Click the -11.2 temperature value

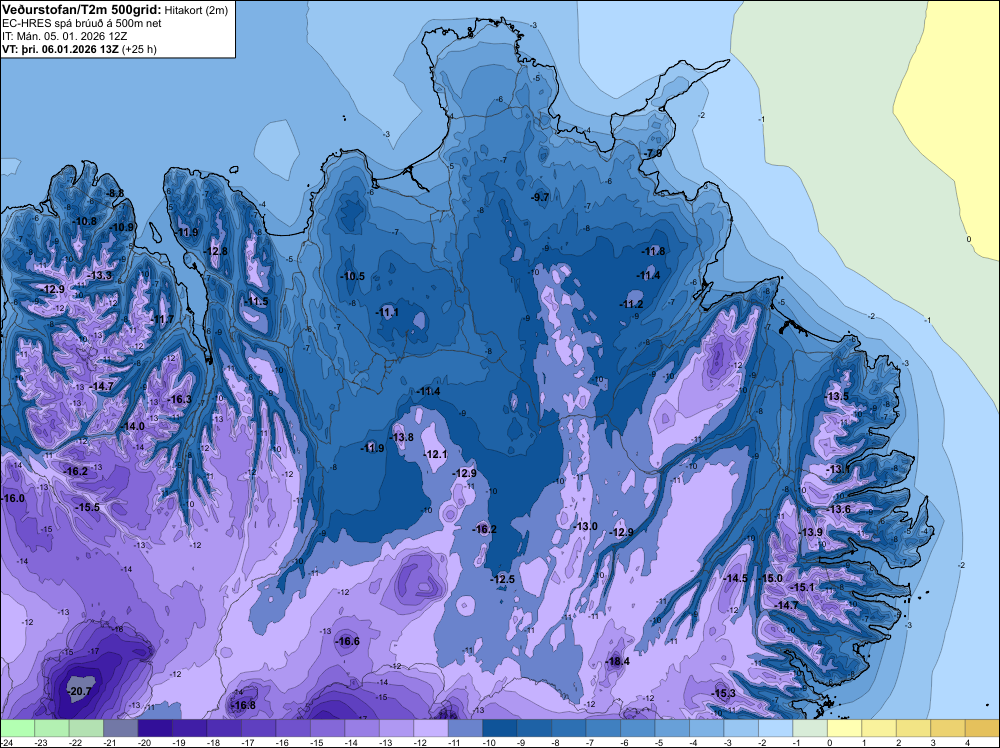click(631, 304)
